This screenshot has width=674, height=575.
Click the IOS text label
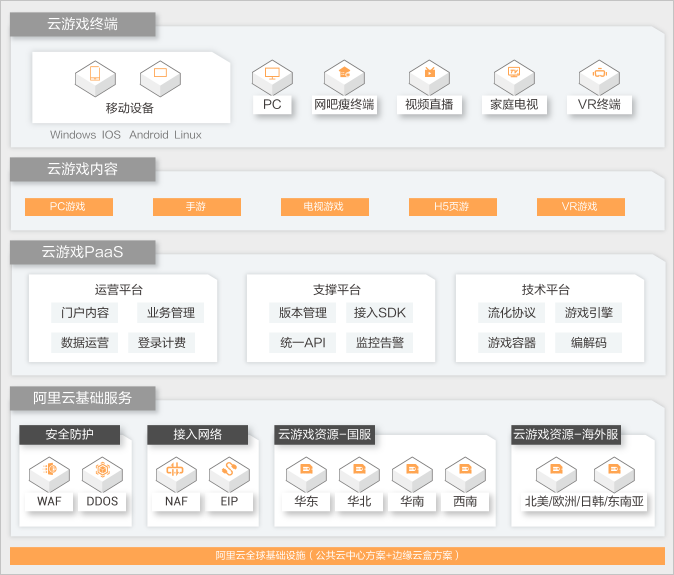click(111, 135)
